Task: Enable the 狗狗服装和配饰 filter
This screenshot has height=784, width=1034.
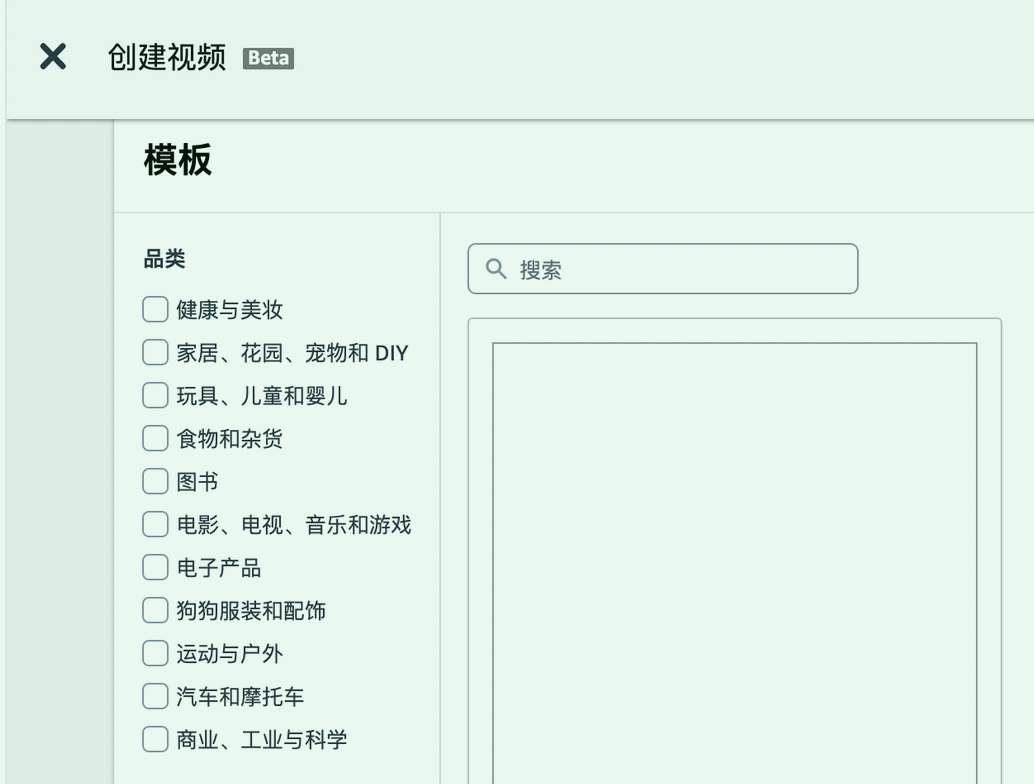Action: 155,610
